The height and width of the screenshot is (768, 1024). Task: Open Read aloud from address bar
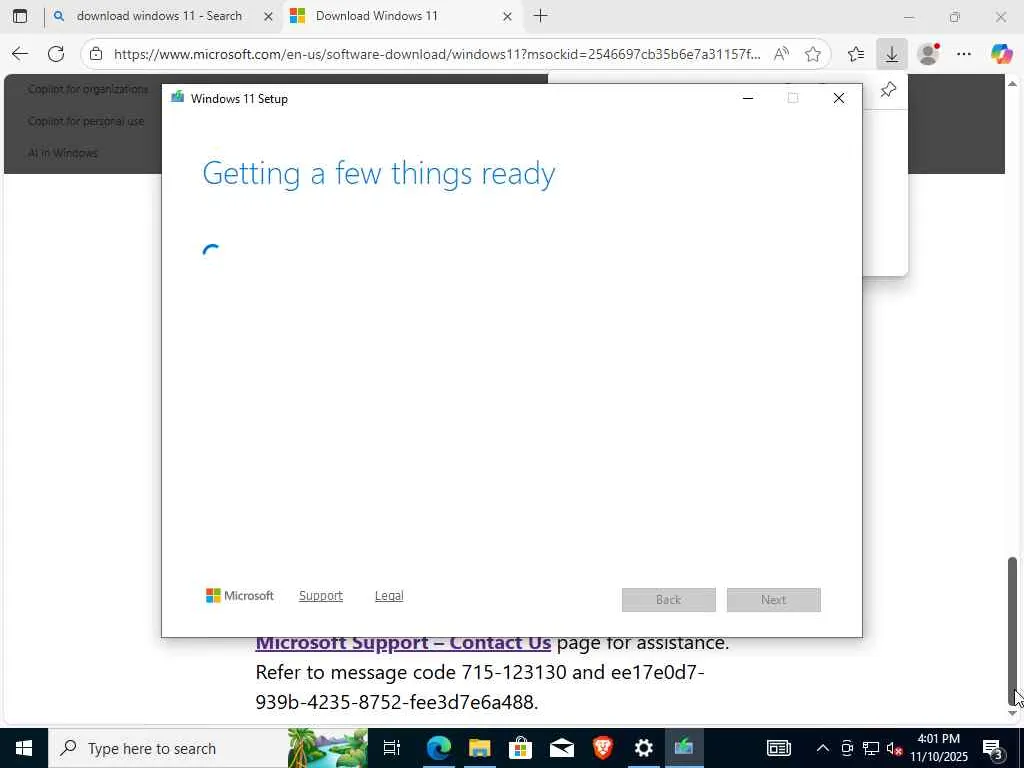(781, 54)
